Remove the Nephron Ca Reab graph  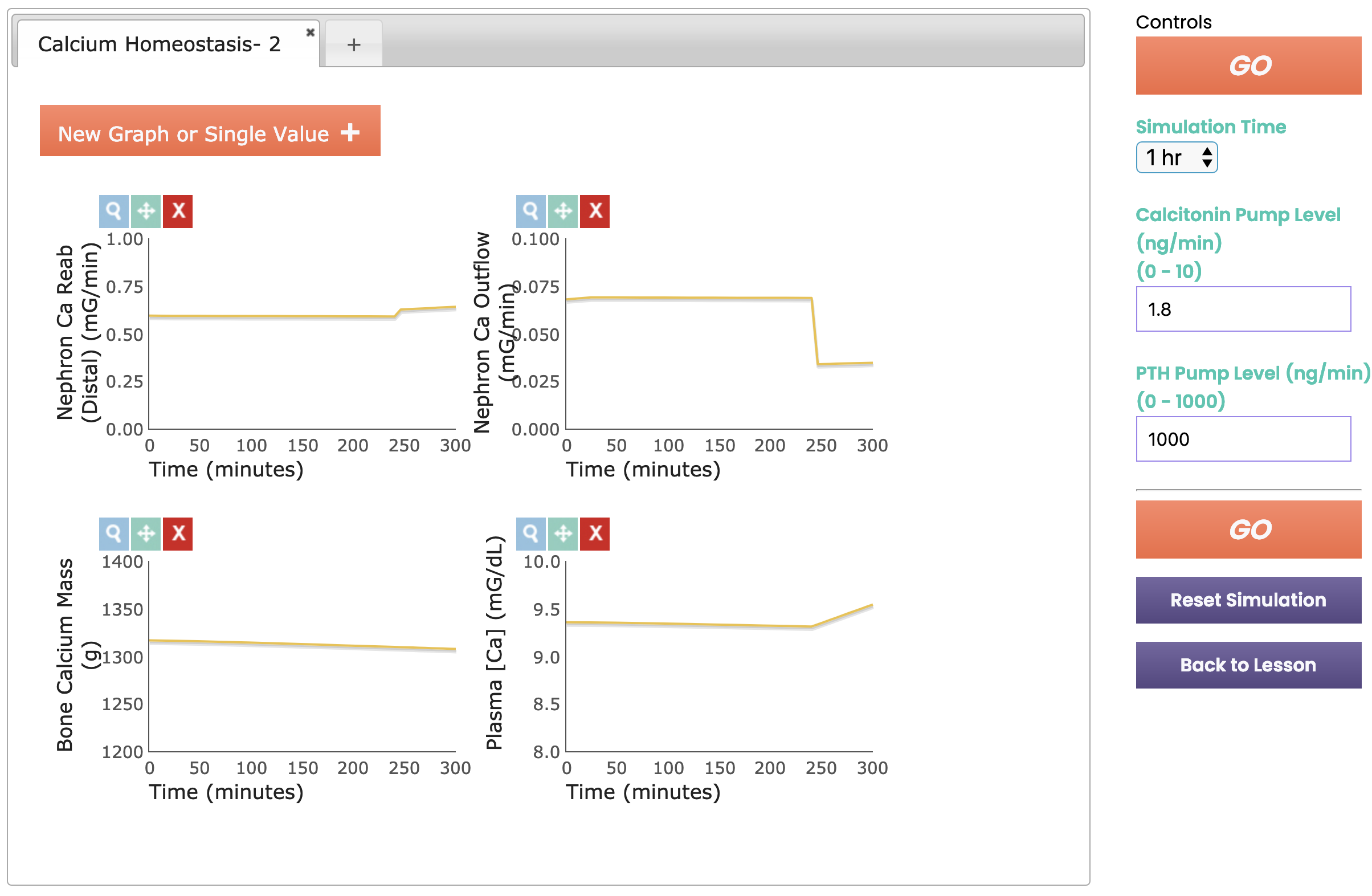click(x=178, y=211)
